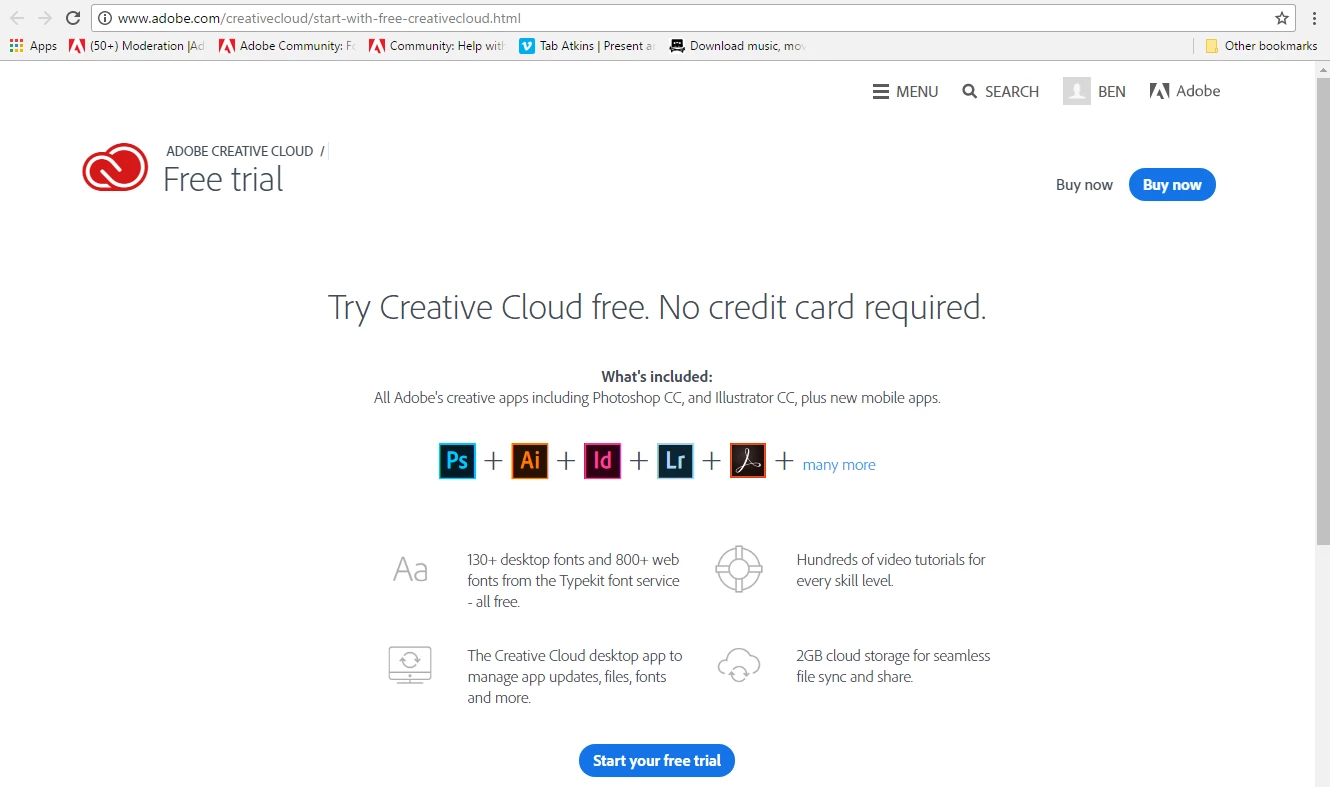Click "Hundreds of video tutorials" text

(x=891, y=570)
